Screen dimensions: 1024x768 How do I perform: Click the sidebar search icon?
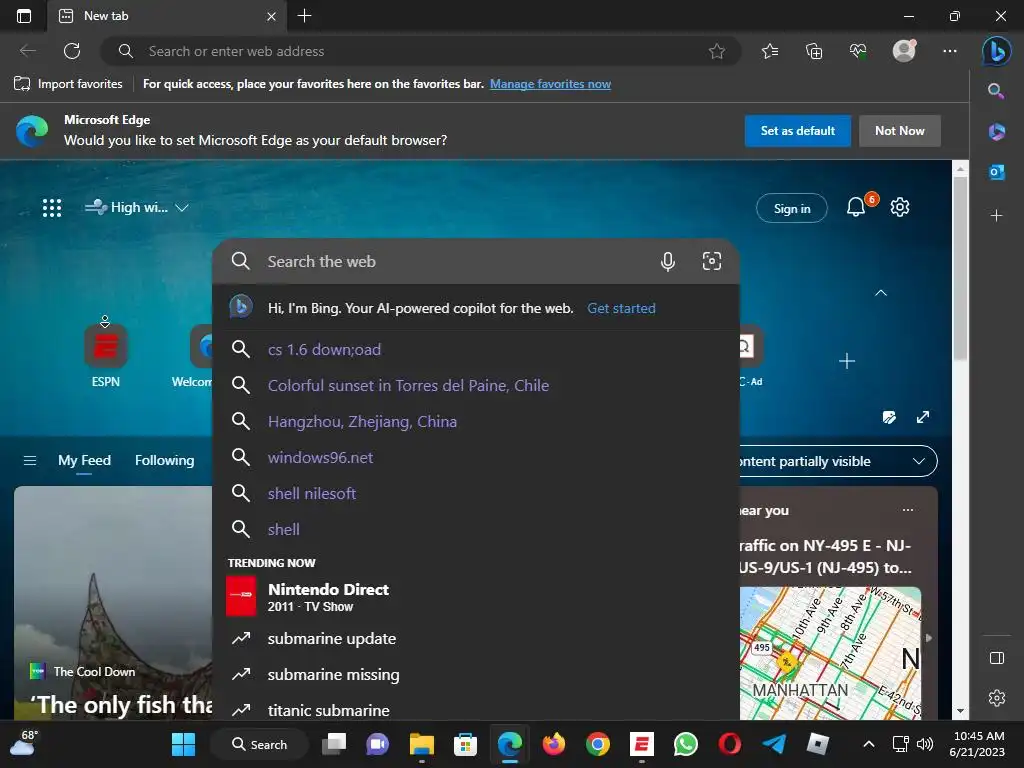pos(996,91)
